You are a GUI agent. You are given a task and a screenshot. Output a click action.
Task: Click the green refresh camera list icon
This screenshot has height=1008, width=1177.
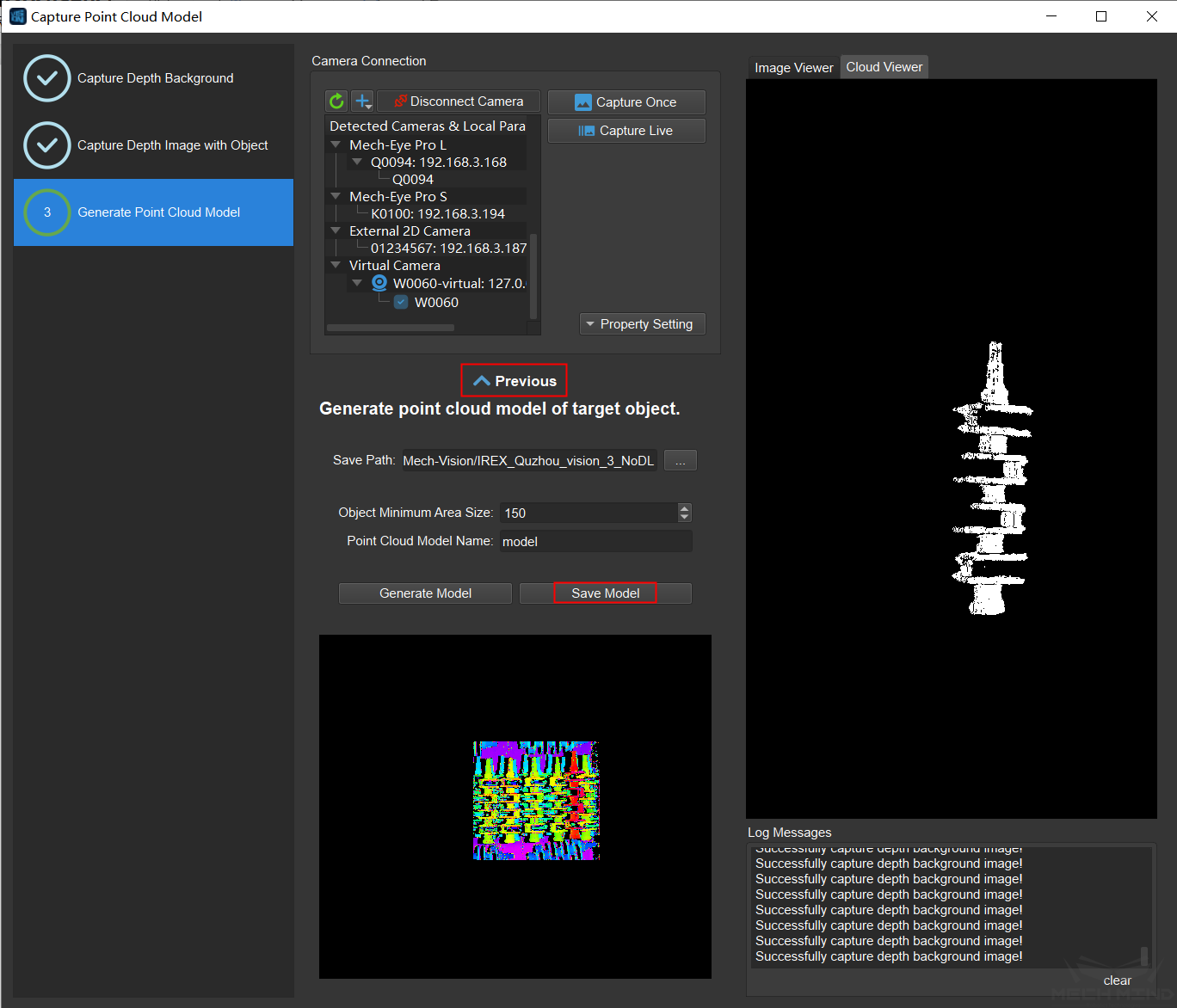pos(336,101)
